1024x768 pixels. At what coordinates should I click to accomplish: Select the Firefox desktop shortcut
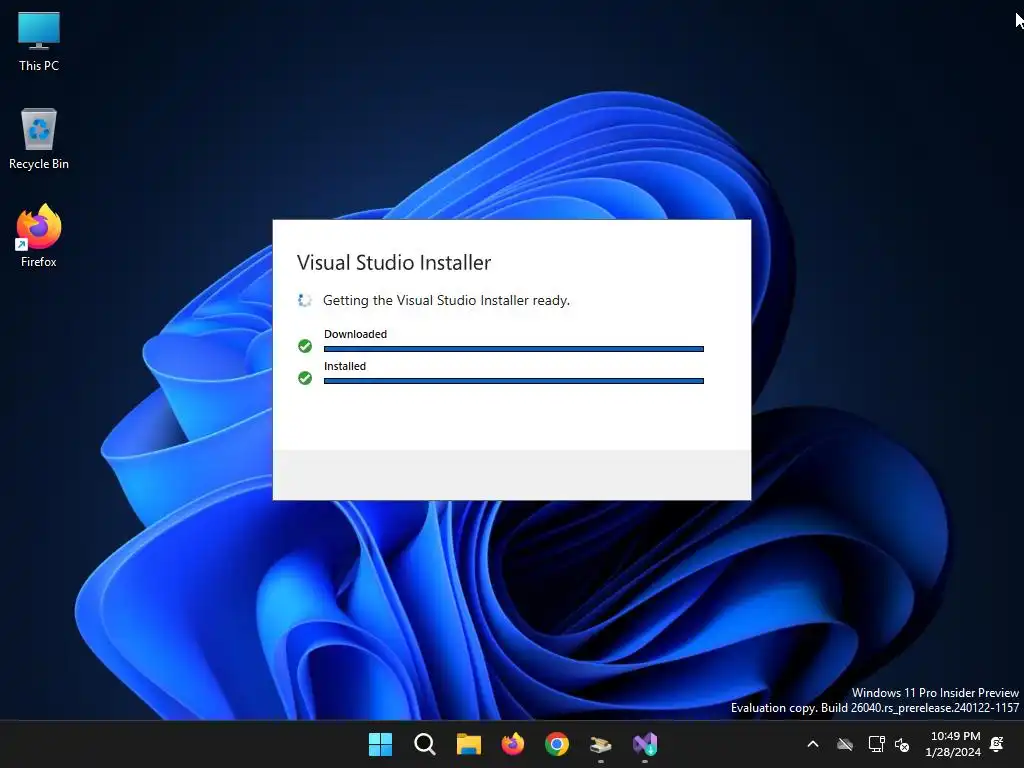[39, 236]
